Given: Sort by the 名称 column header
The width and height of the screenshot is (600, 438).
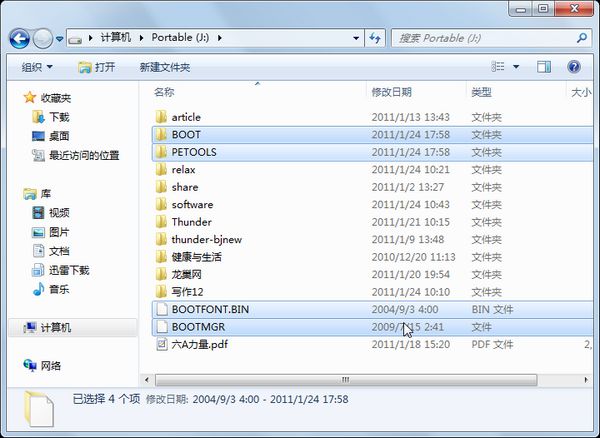Looking at the screenshot, I should pyautogui.click(x=165, y=92).
